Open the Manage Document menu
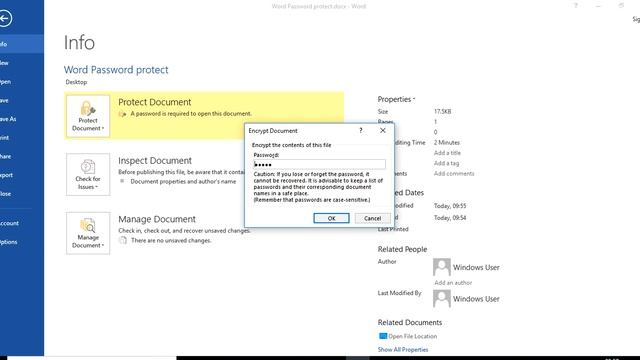640x360 pixels. point(88,233)
